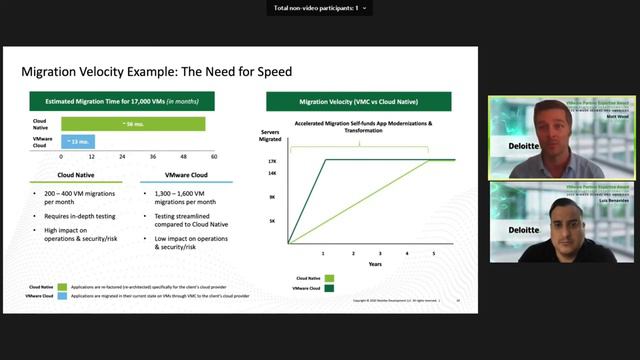Click the '17K' y-axis value
640x360 pixels.
point(272,161)
